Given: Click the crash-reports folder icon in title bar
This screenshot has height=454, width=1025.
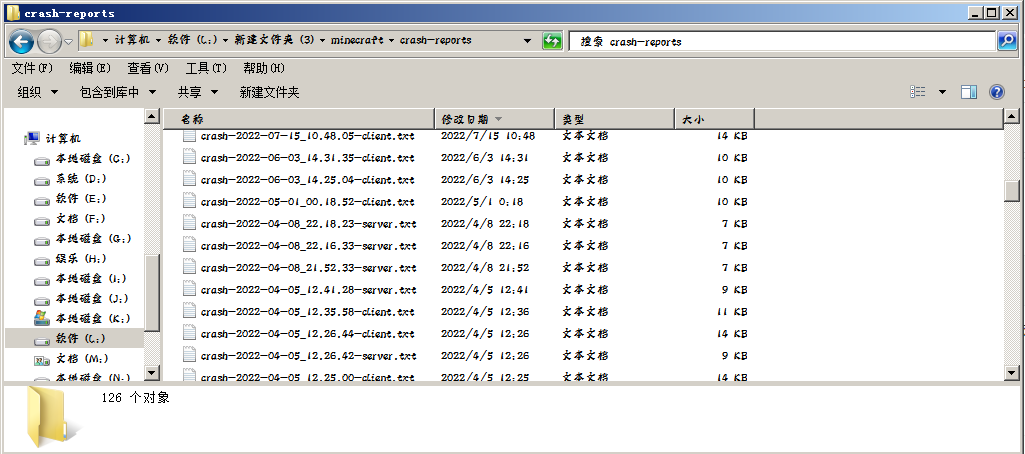Looking at the screenshot, I should pyautogui.click(x=13, y=12).
